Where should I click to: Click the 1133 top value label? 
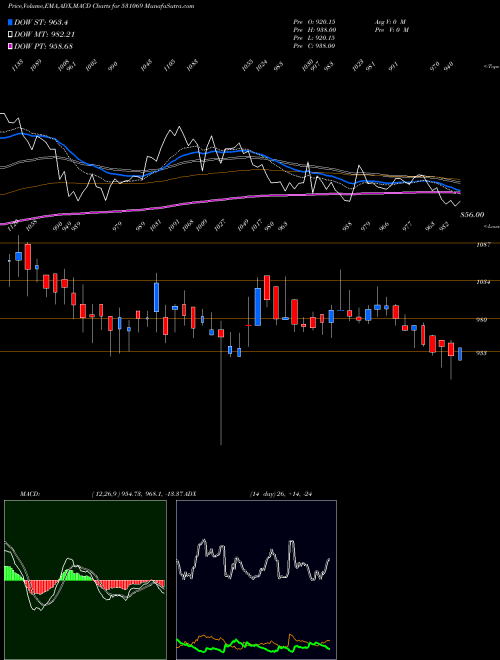point(17,65)
